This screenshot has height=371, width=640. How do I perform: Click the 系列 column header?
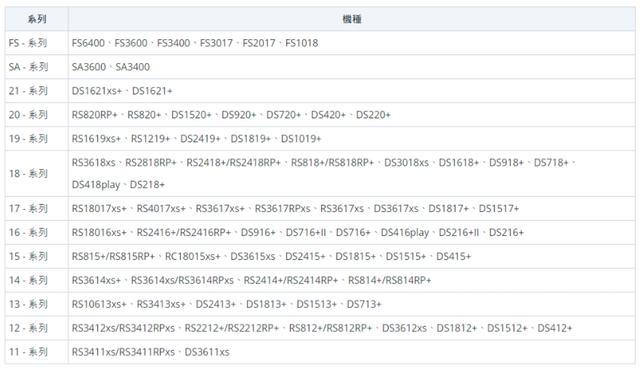(x=37, y=19)
